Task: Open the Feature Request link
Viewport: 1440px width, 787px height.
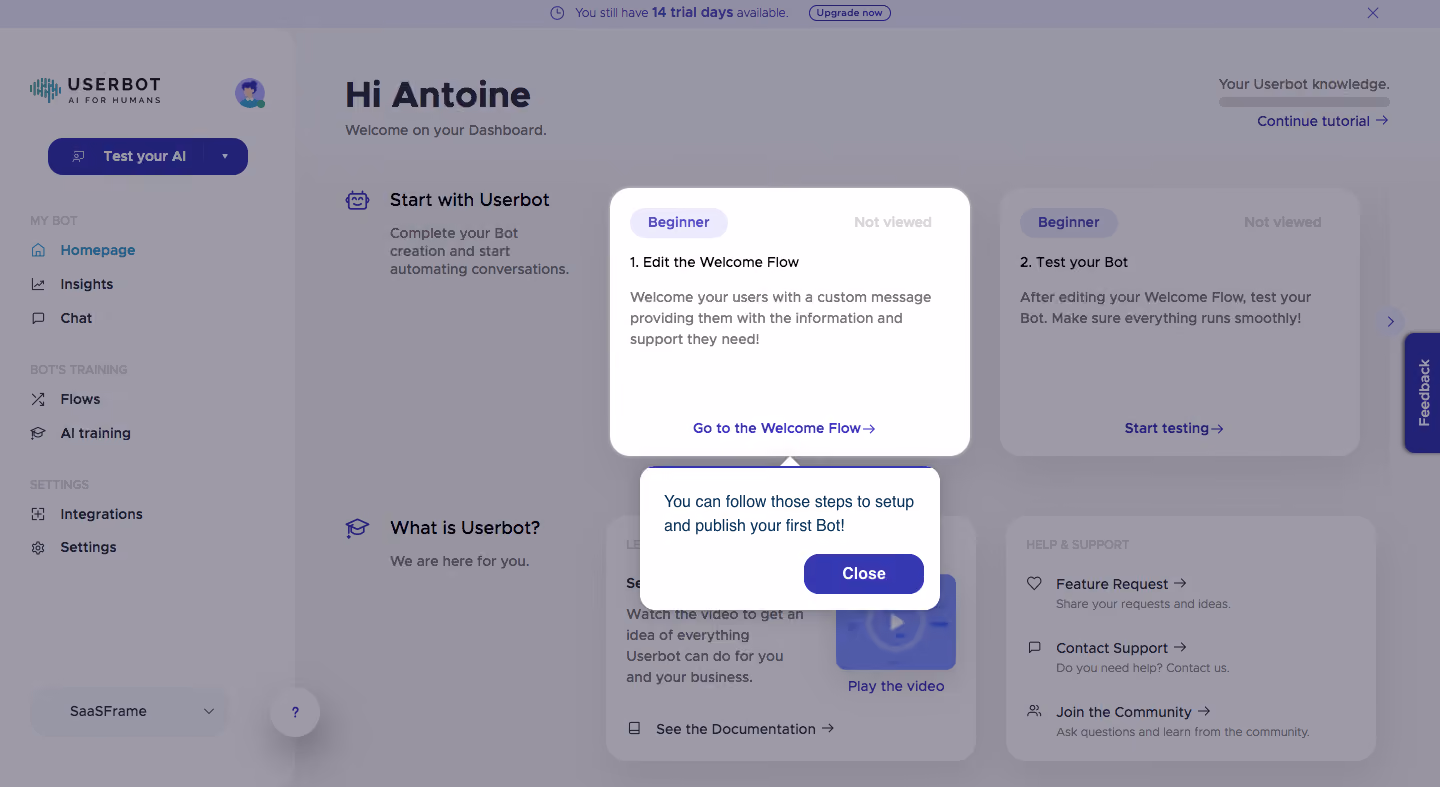Action: pyautogui.click(x=1121, y=583)
